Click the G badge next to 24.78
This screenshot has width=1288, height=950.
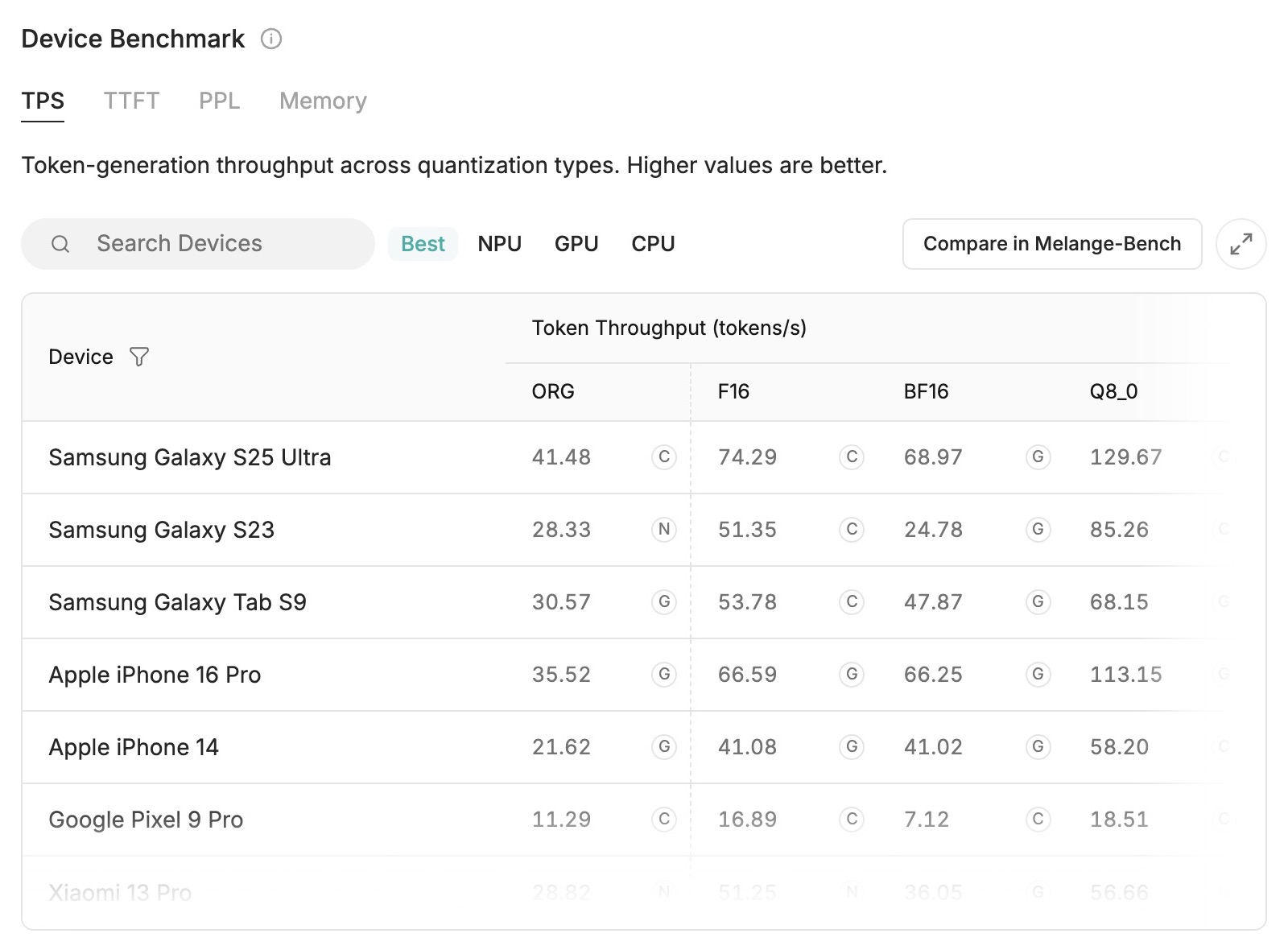point(1038,530)
